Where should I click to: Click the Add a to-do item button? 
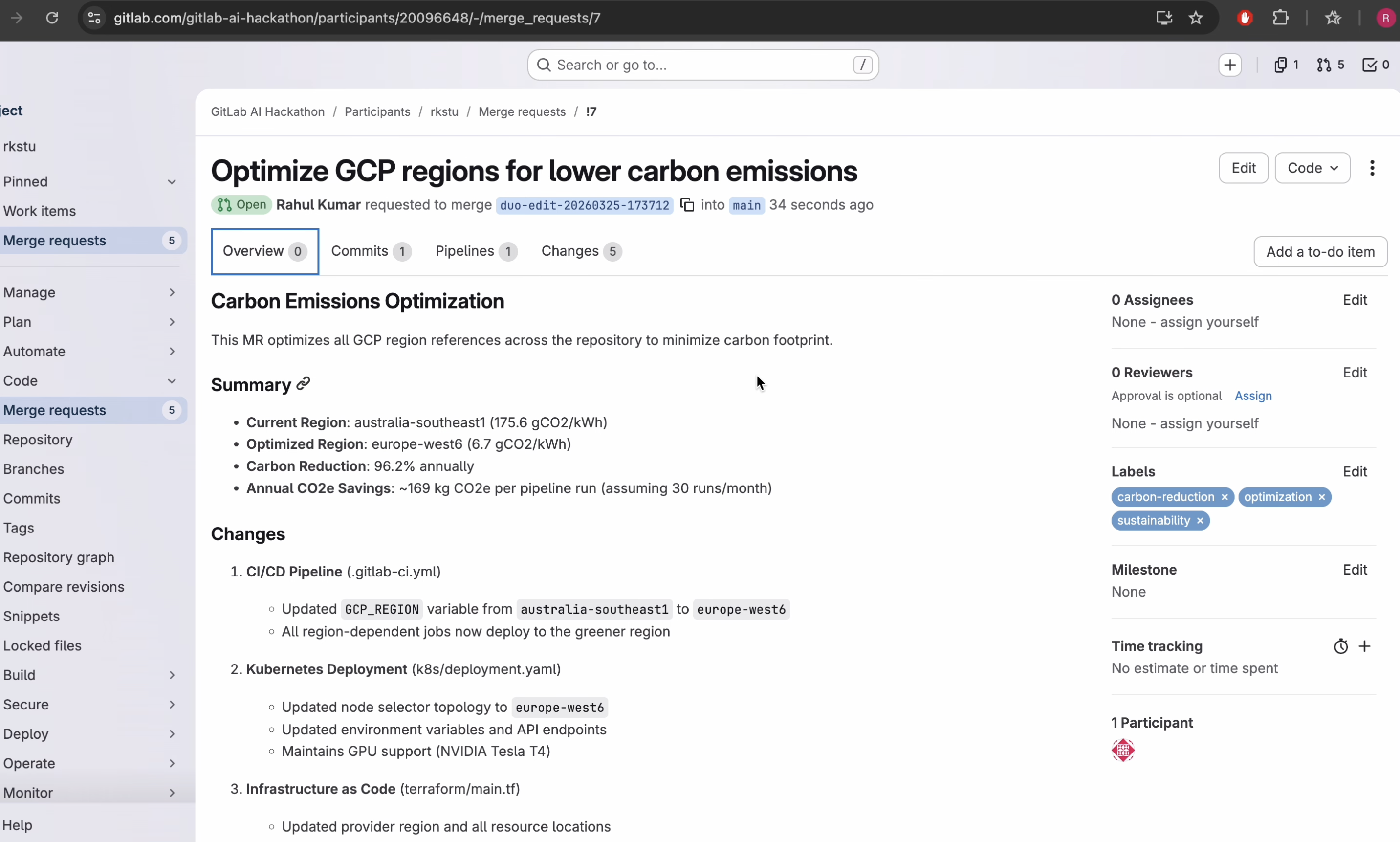click(1320, 251)
